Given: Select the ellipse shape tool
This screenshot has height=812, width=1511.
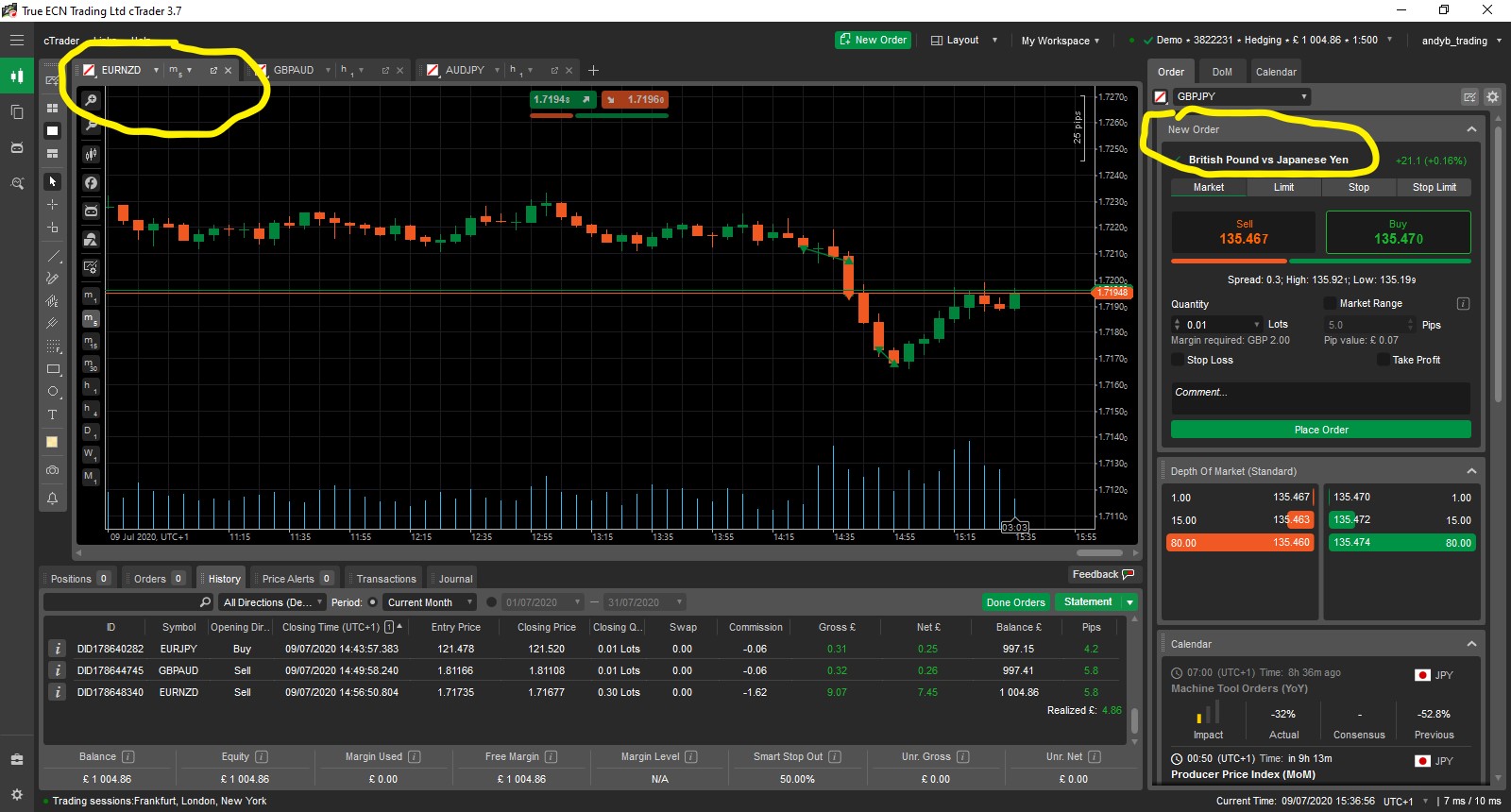Looking at the screenshot, I should point(53,392).
